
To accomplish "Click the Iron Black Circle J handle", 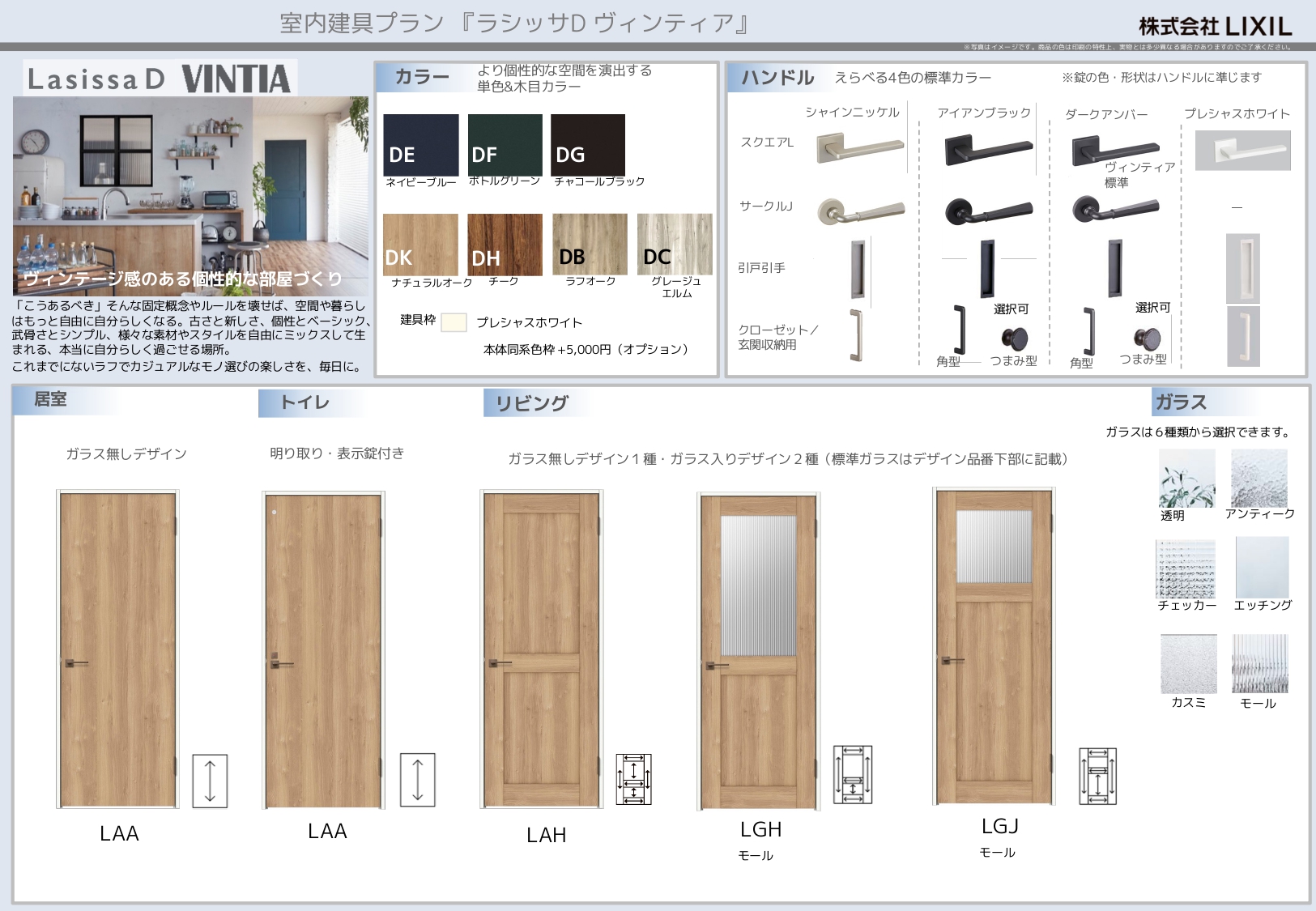I will pos(989,211).
